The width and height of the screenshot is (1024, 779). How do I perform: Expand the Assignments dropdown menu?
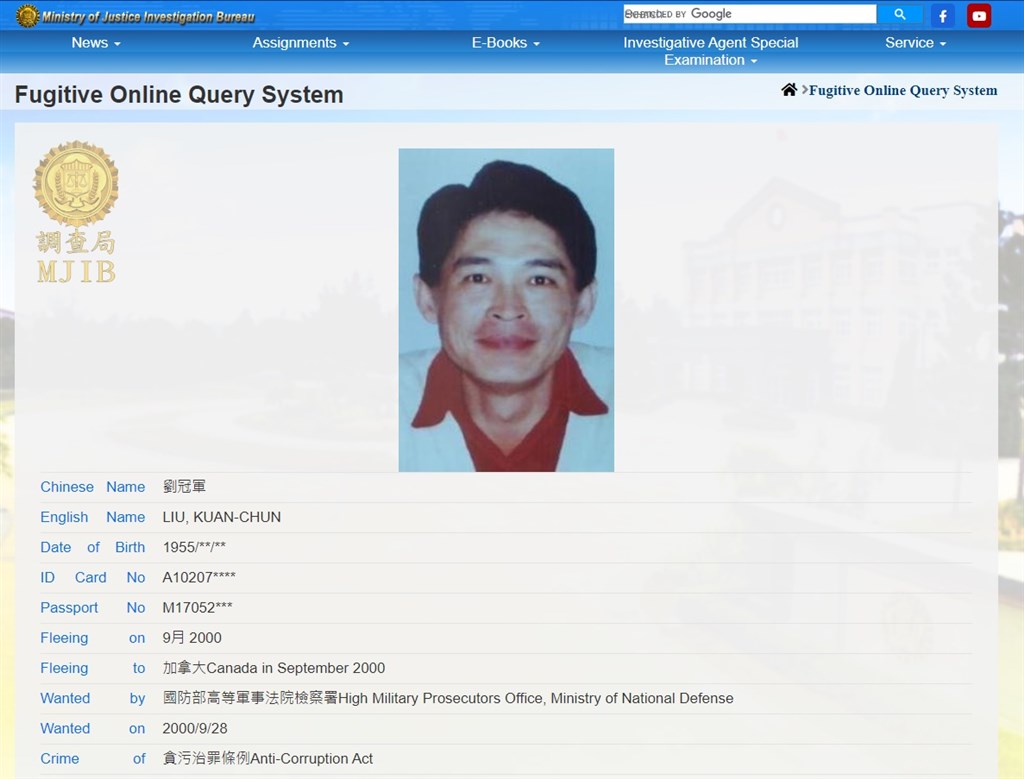(301, 43)
